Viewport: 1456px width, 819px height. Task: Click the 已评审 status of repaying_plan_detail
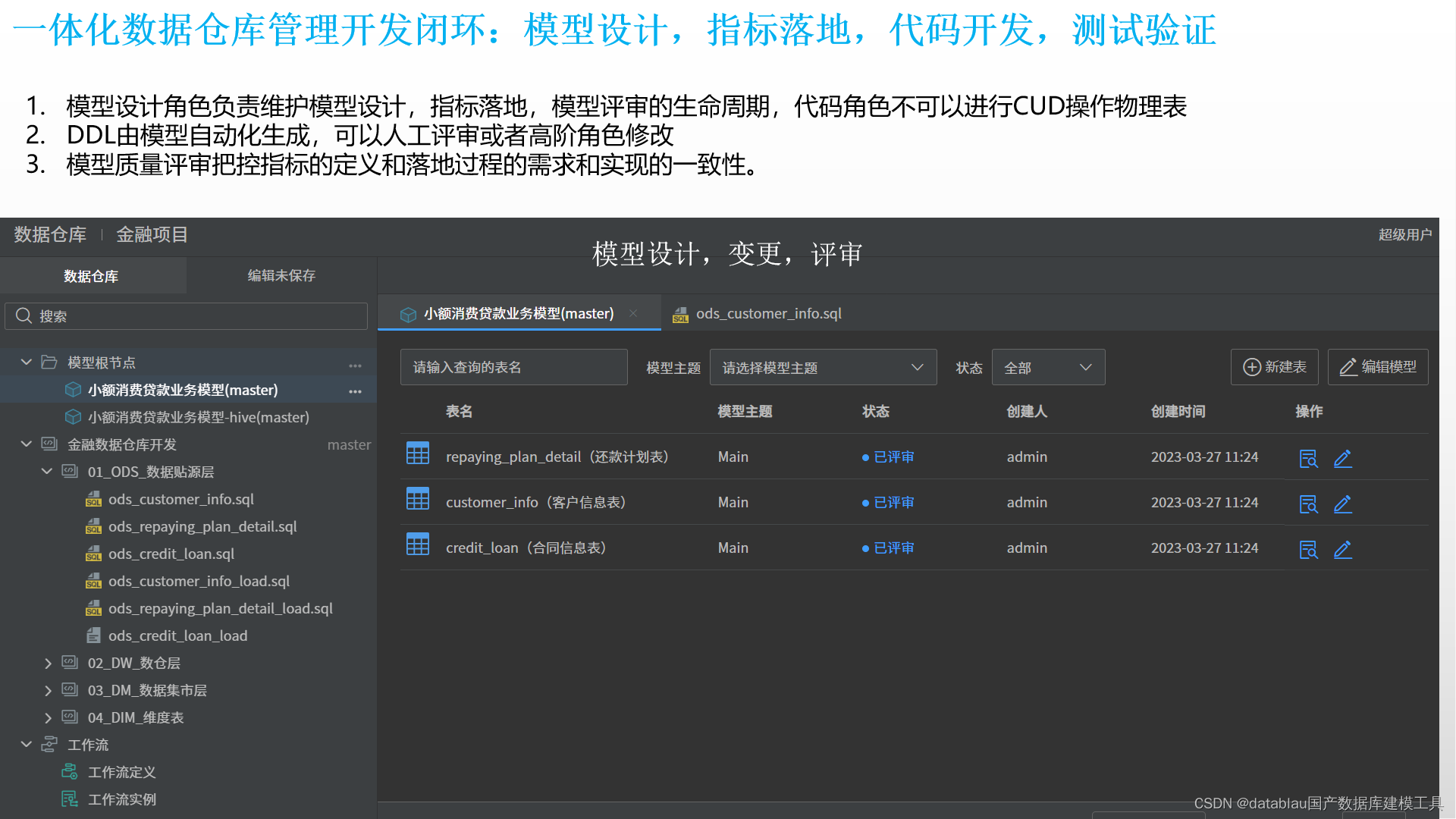[x=888, y=457]
